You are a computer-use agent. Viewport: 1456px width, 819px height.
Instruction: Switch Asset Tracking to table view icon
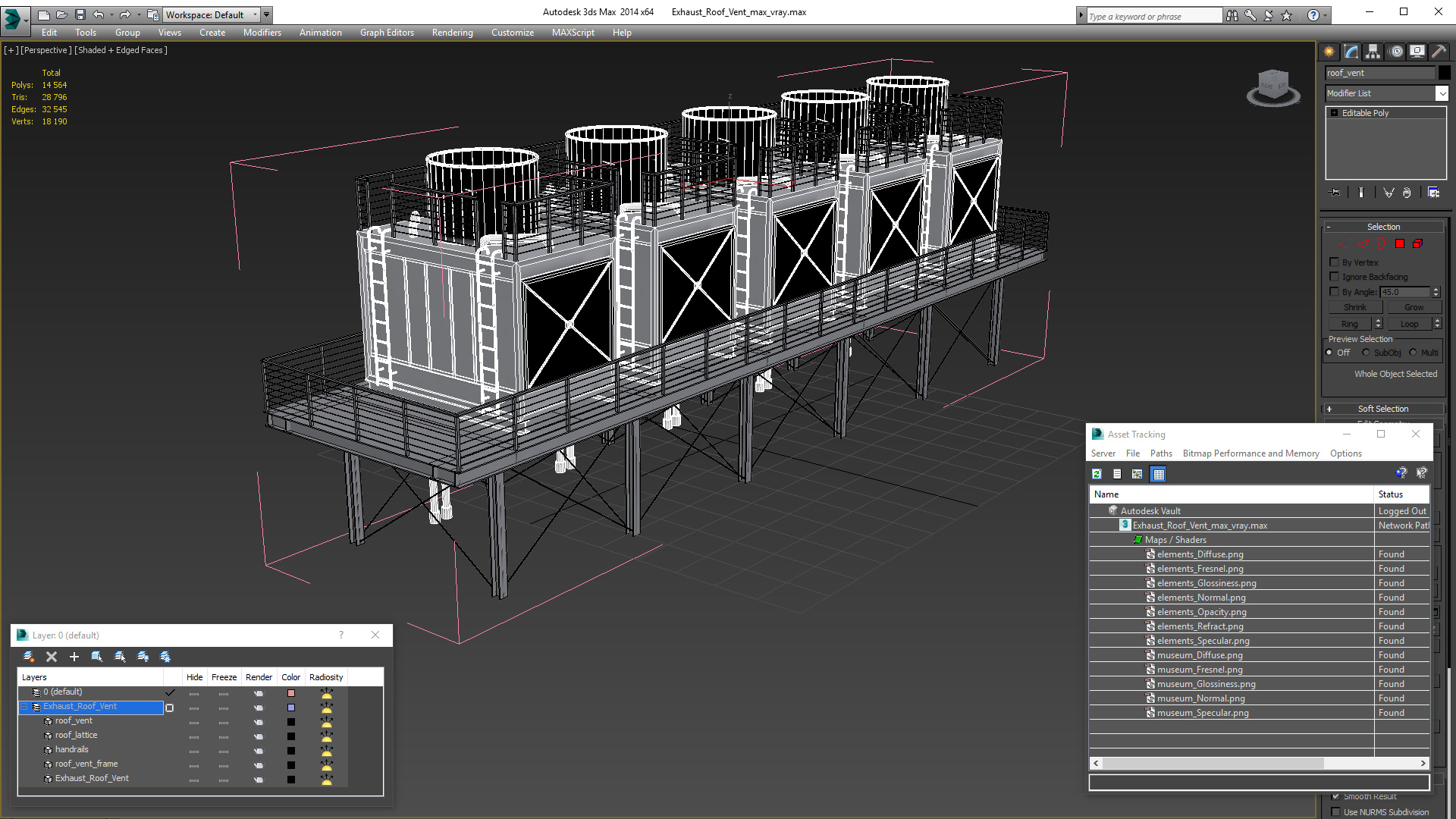coord(1159,474)
